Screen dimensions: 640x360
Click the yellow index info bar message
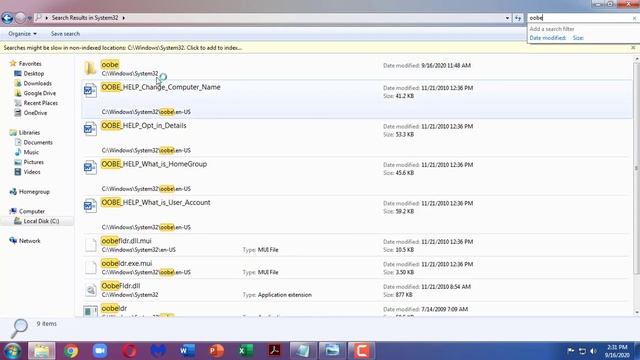(x=122, y=48)
